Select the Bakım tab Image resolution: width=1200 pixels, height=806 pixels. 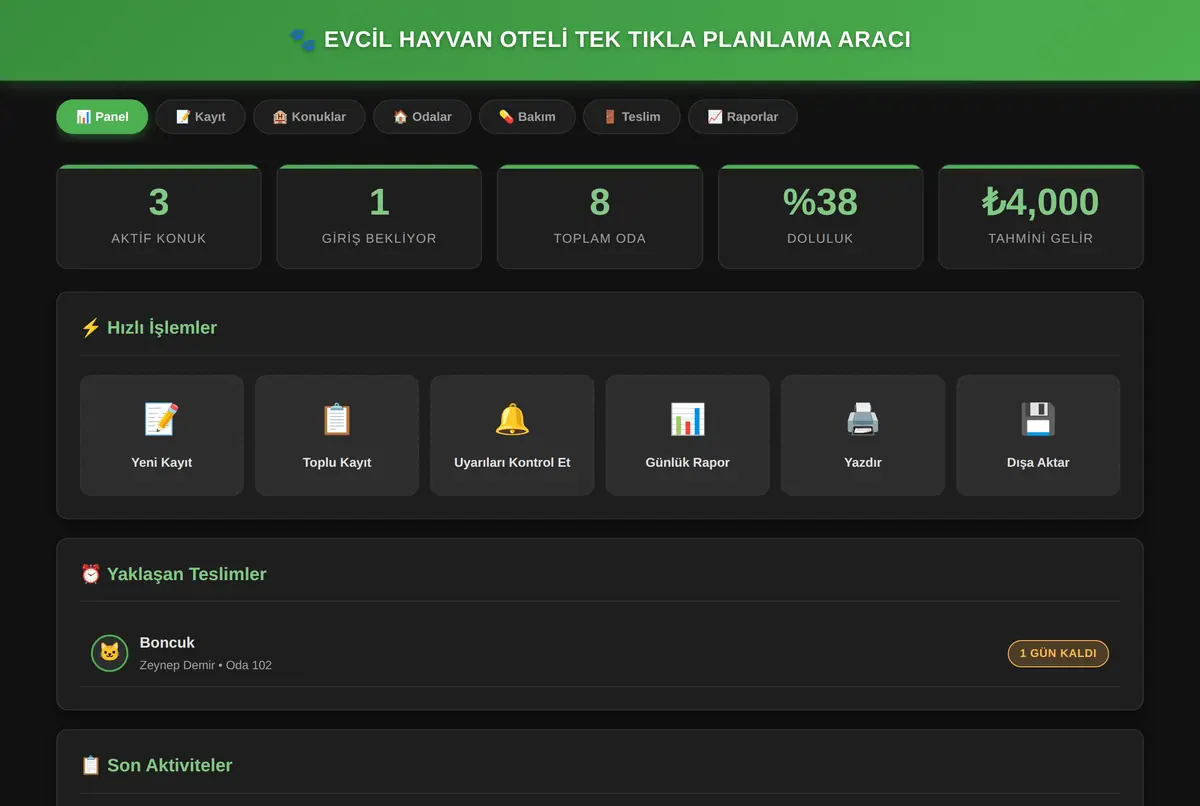pyautogui.click(x=527, y=117)
